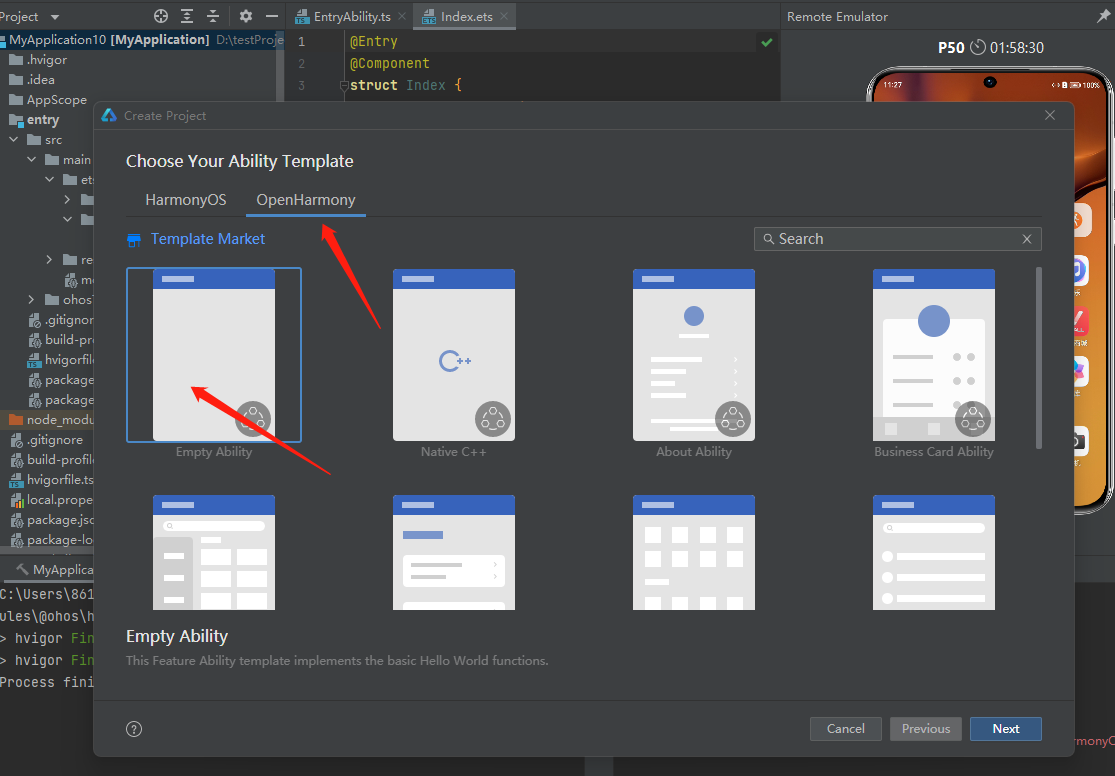Screen dimensions: 1115x776
Task: Open the Template Market link
Action: point(208,239)
